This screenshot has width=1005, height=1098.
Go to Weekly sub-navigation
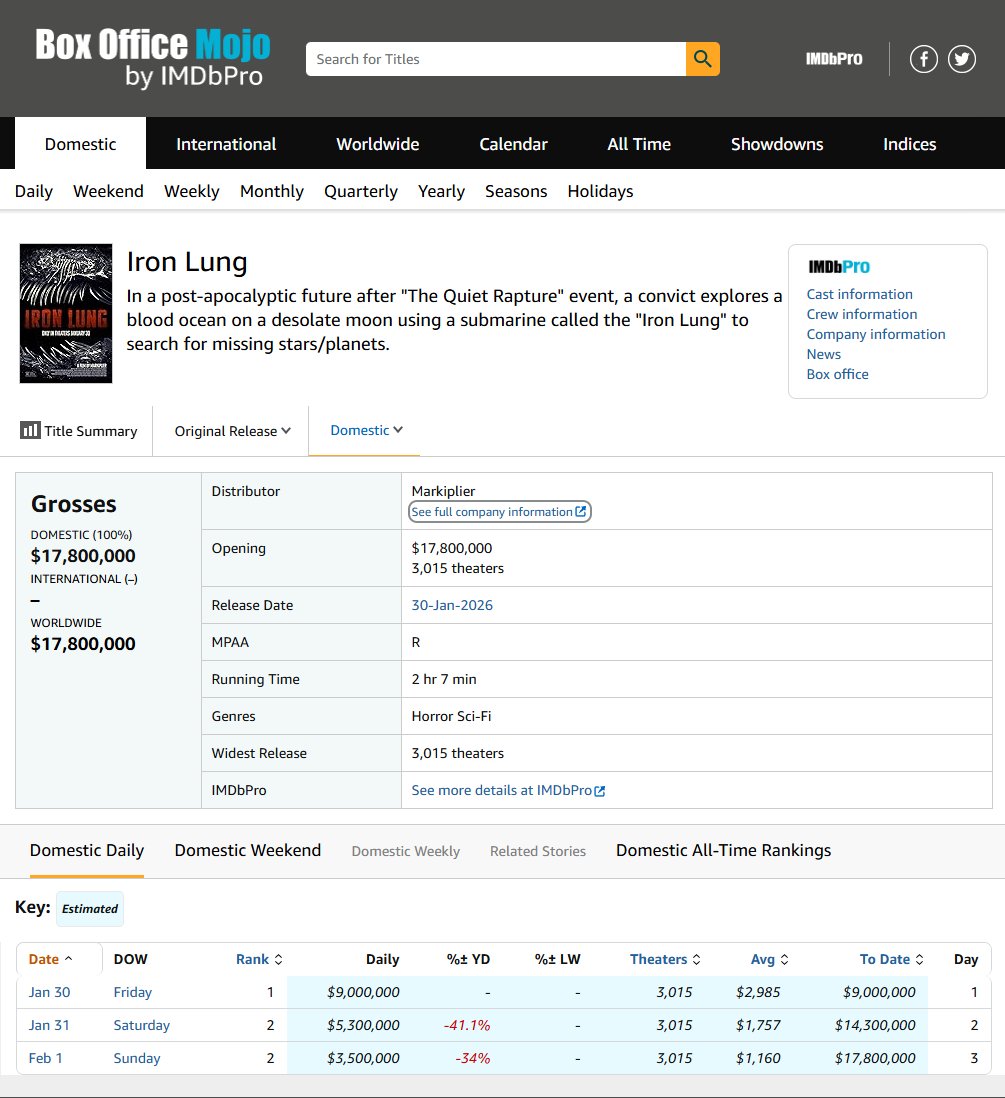191,191
